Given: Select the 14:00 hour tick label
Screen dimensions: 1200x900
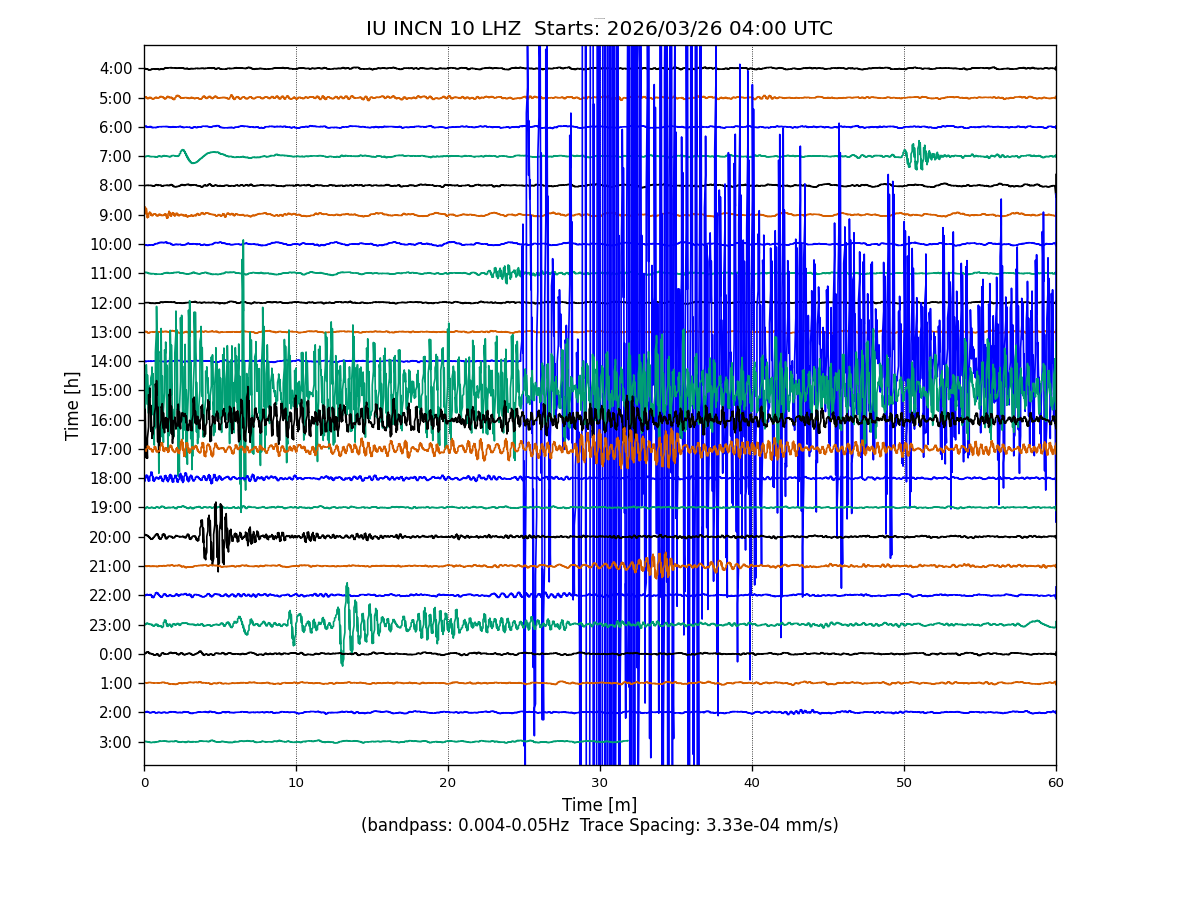Looking at the screenshot, I should (113, 362).
